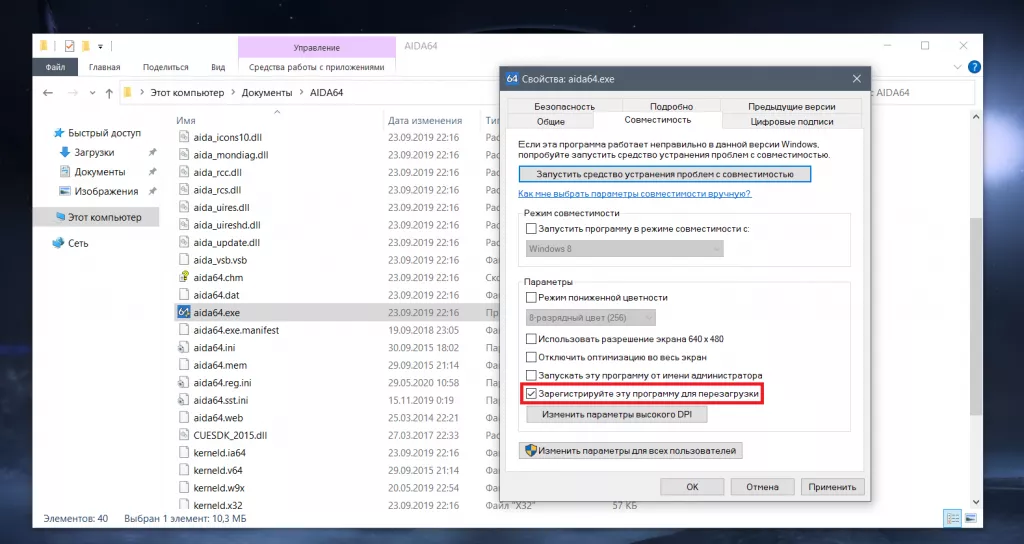Image resolution: width=1024 pixels, height=544 pixels.
Task: Open the Цифровые подписи tab
Action: pyautogui.click(x=791, y=121)
